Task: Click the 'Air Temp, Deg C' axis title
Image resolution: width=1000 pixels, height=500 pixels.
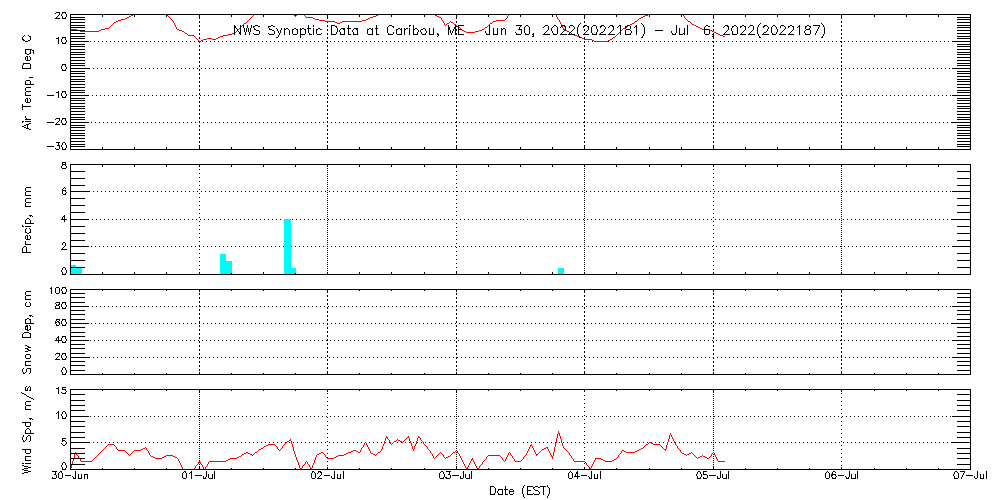Action: (28, 82)
